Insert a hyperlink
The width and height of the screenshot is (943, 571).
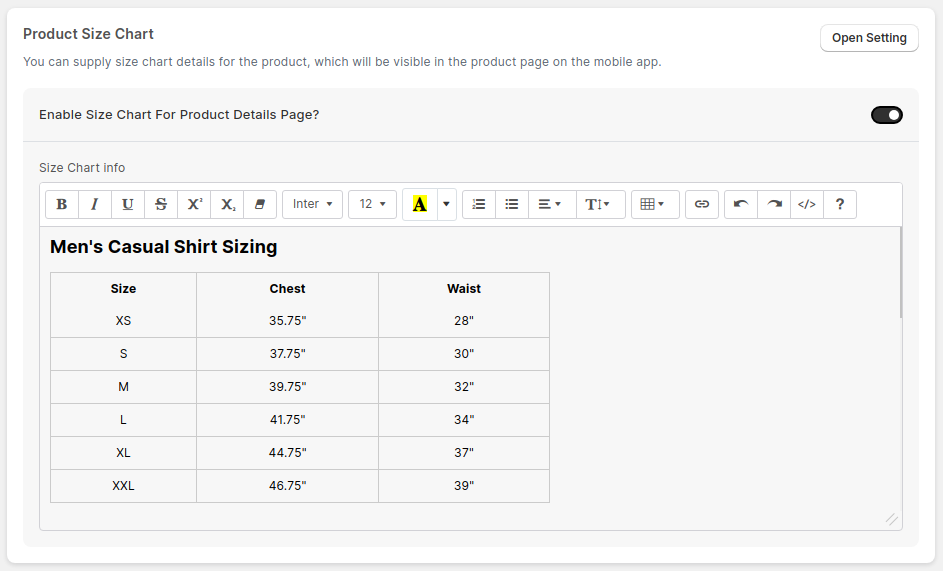702,205
